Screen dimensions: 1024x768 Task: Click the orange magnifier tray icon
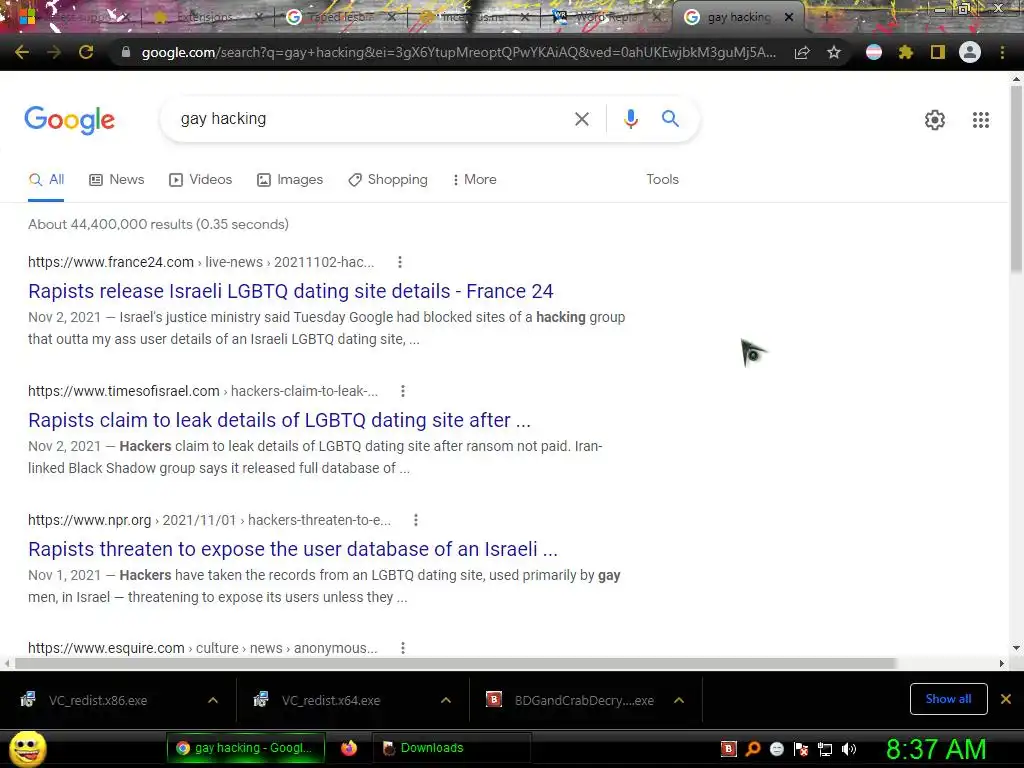point(753,749)
